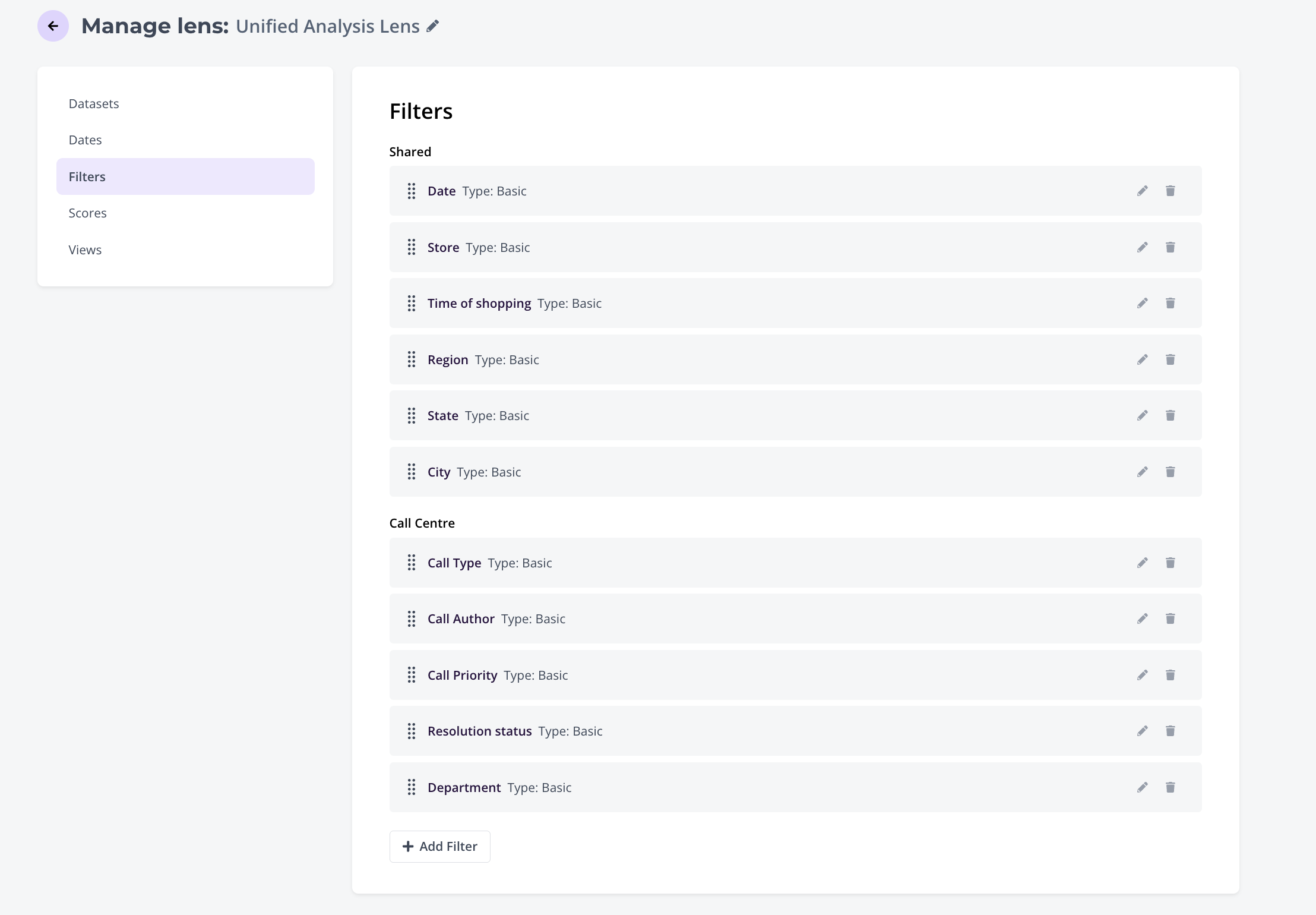Edit the Unified Analysis Lens name

[x=433, y=26]
